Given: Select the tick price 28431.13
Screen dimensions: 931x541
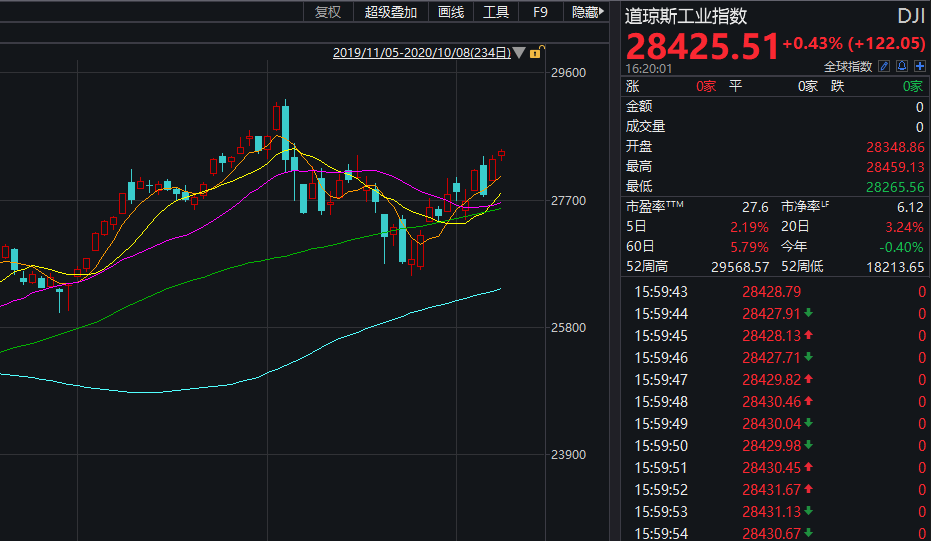Looking at the screenshot, I should coord(771,511).
